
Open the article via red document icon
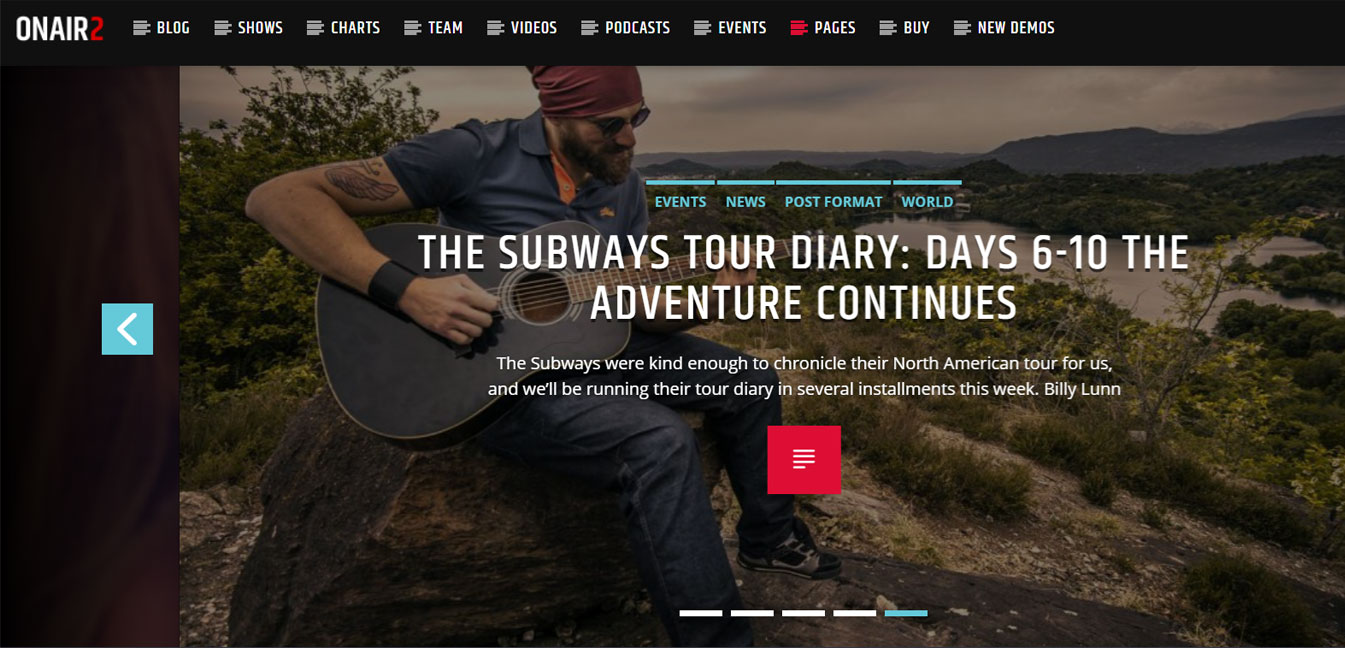pyautogui.click(x=804, y=460)
